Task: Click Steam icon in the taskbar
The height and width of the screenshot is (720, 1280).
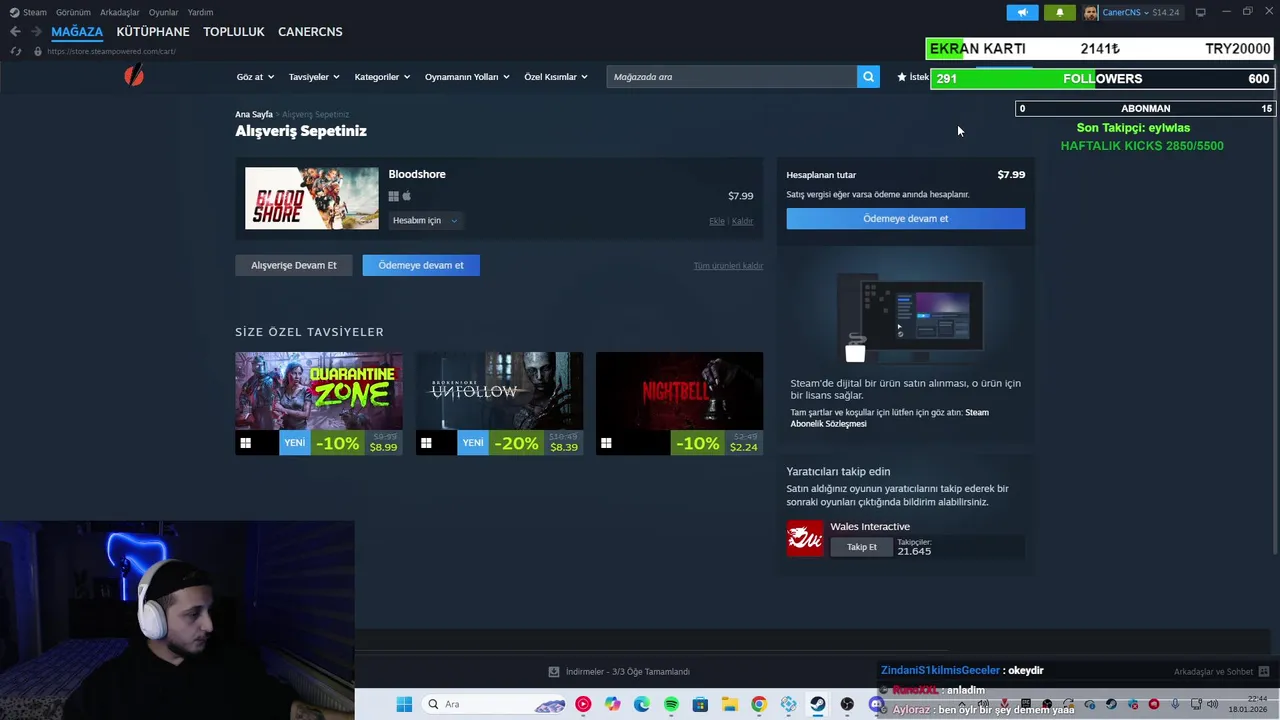Action: 818,704
